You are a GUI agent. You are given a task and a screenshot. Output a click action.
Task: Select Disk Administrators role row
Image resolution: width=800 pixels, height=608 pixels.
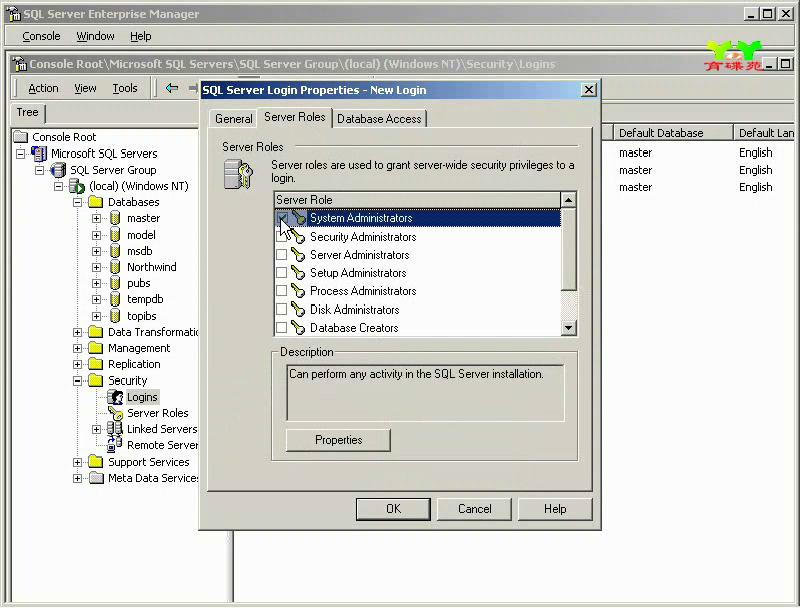pos(417,310)
